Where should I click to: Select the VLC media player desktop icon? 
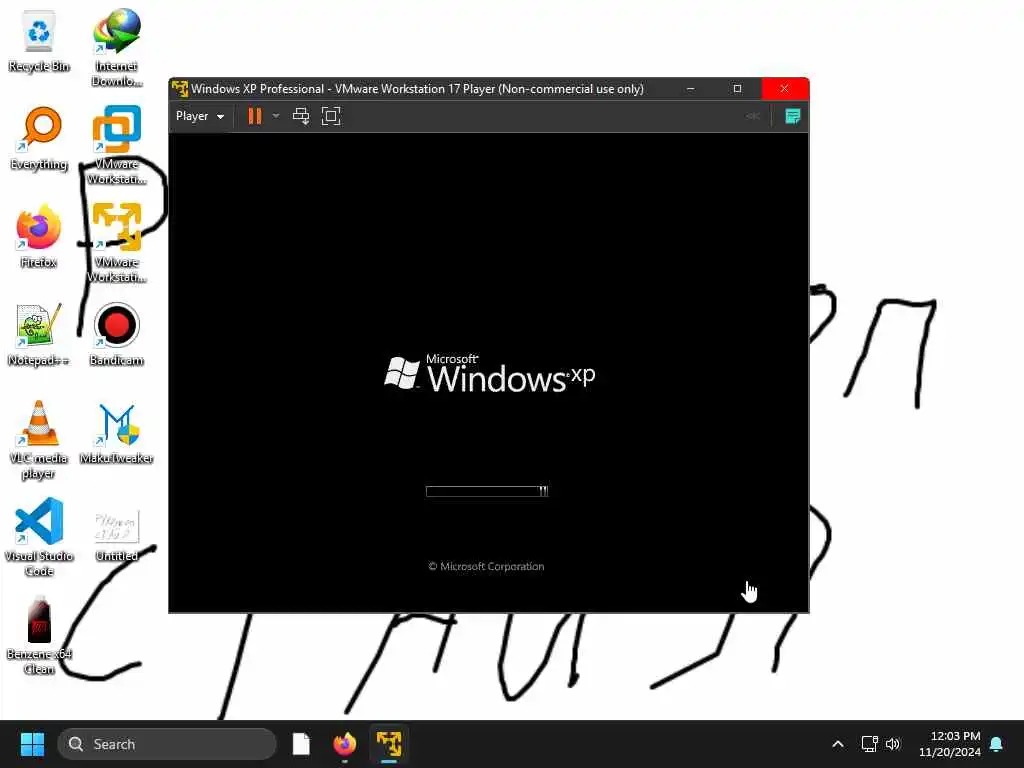[x=39, y=440]
